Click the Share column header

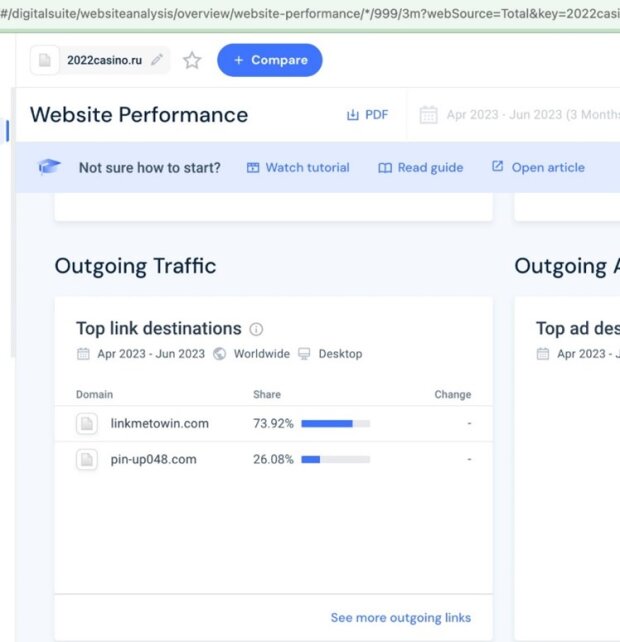pos(267,394)
